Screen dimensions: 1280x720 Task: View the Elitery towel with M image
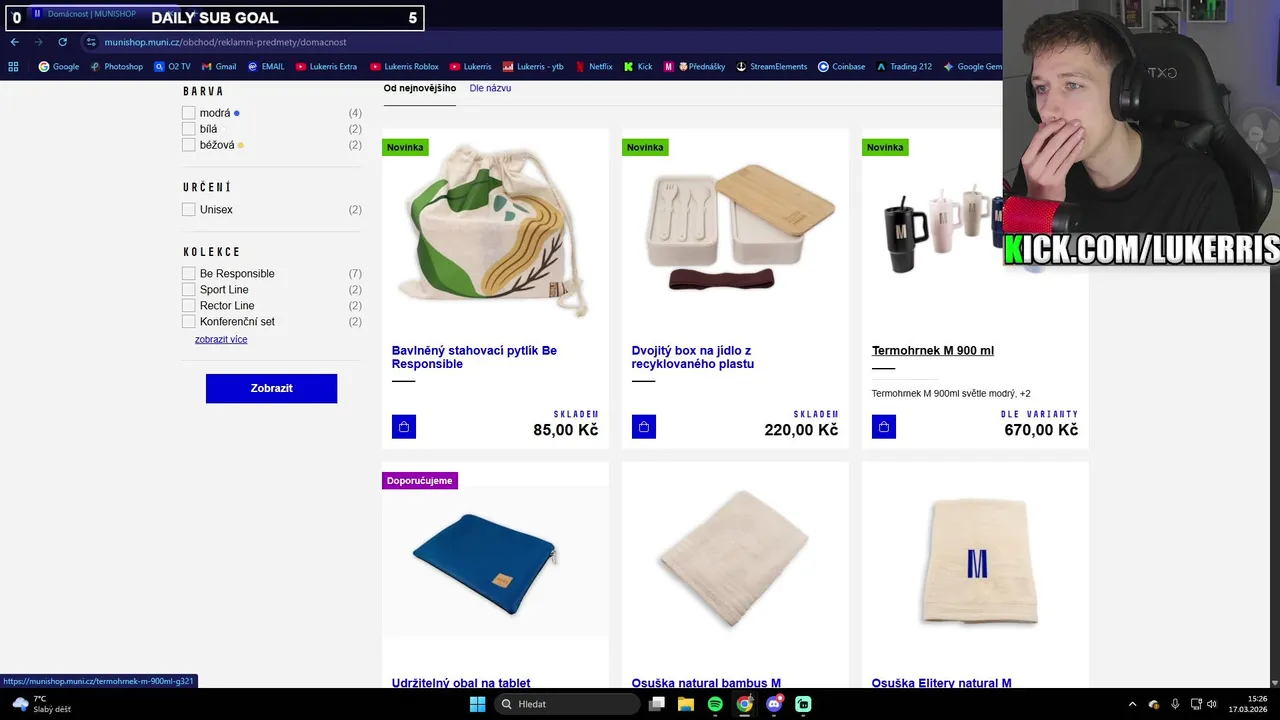[978, 563]
